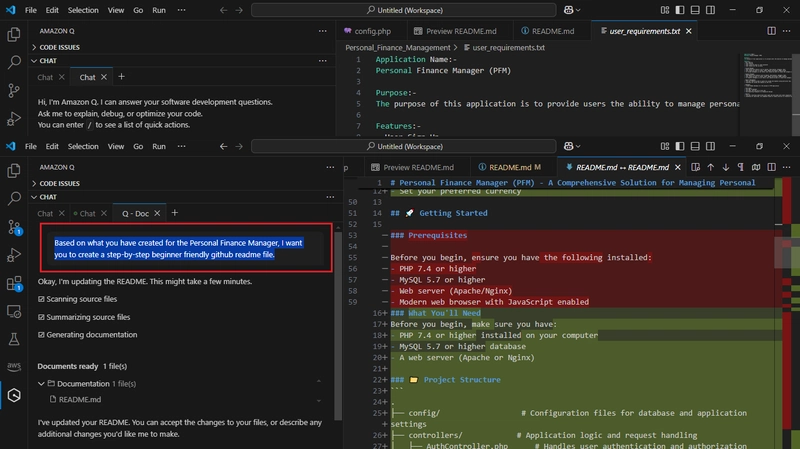Open Explorer icon in upper window activity bar
The width and height of the screenshot is (800, 449).
click(14, 34)
